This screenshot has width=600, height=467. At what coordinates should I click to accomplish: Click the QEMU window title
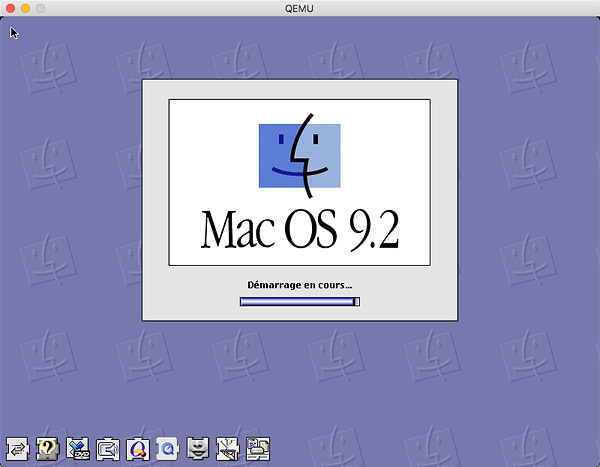click(299, 8)
